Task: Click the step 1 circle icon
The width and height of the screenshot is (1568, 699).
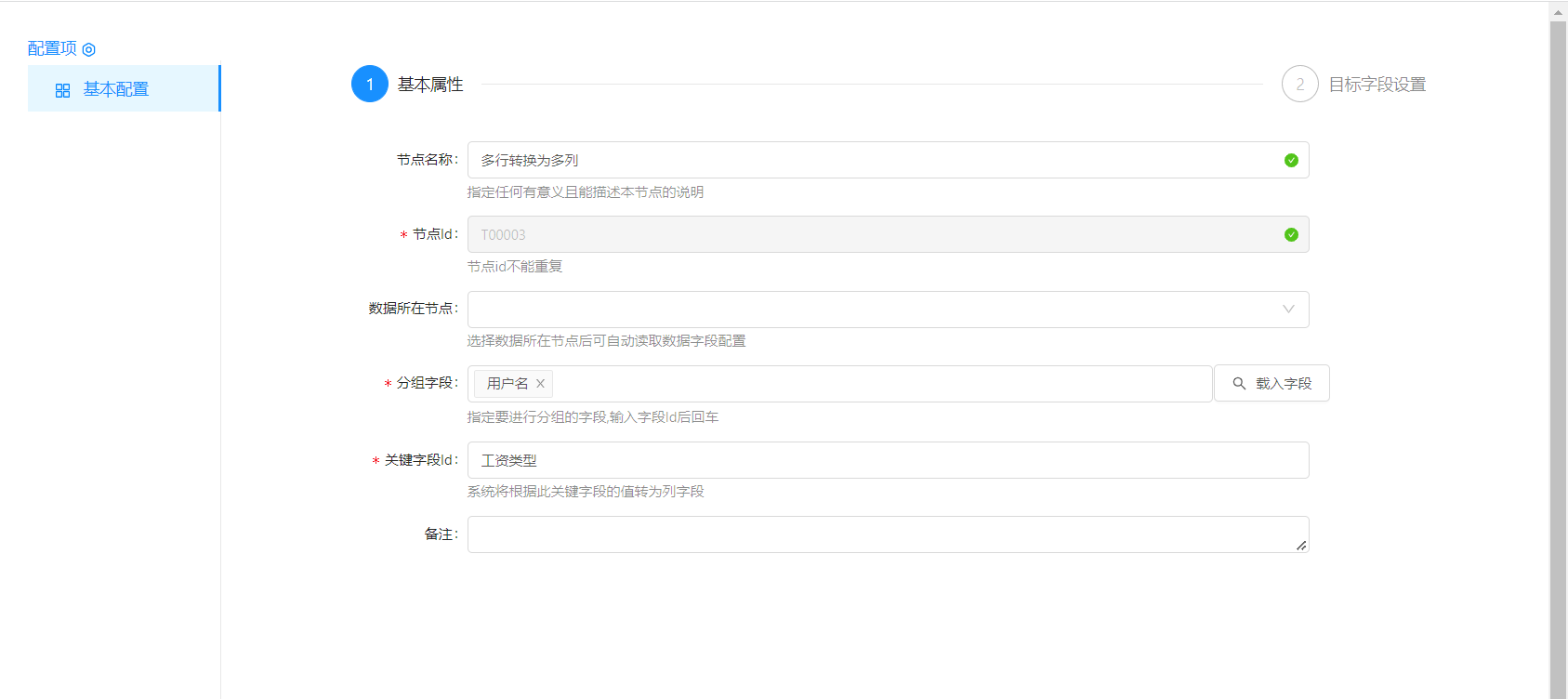Action: click(369, 85)
